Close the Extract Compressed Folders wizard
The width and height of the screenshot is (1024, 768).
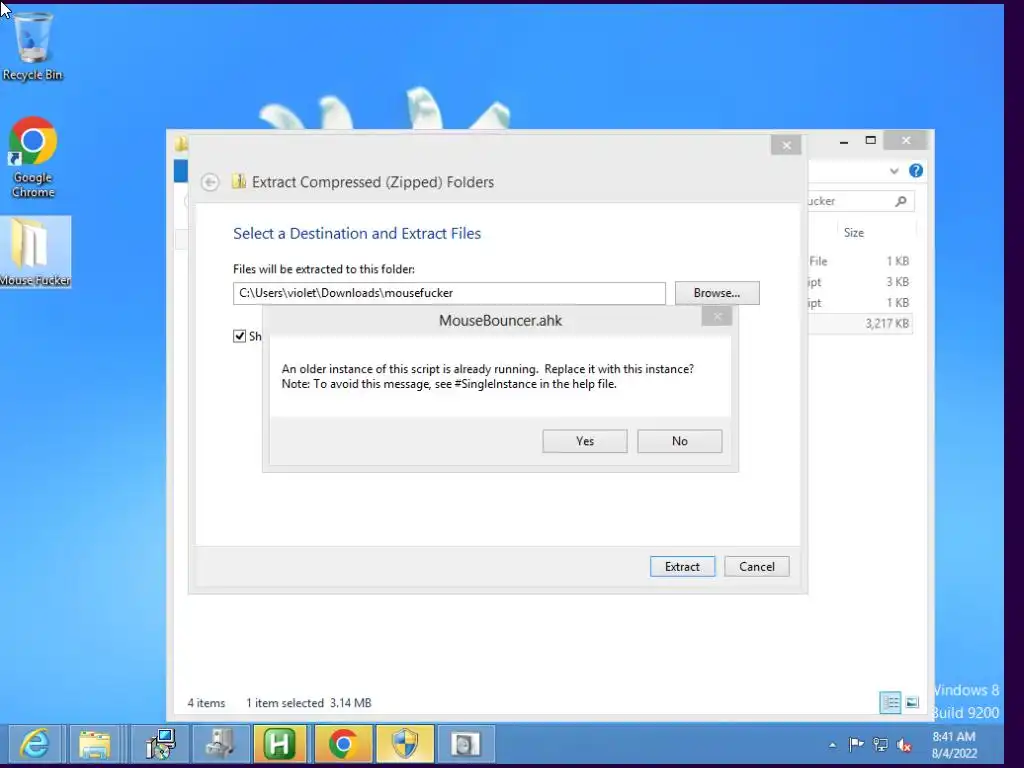[x=786, y=145]
